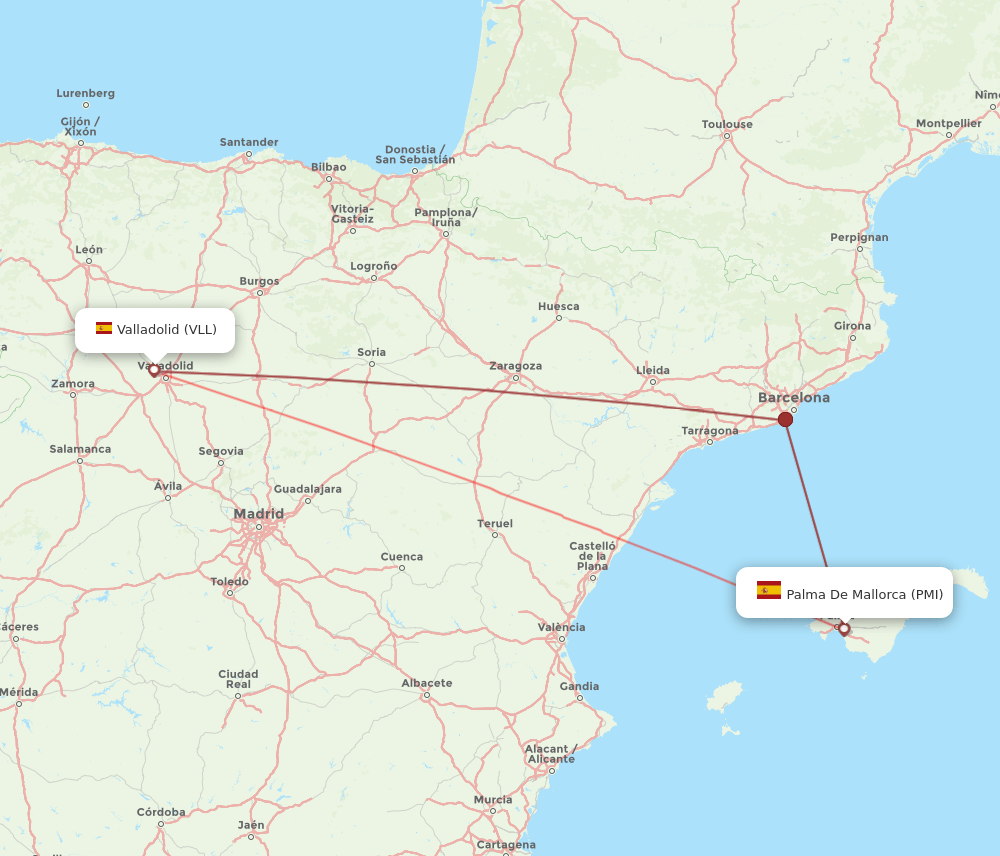Click the Murcia city label
This screenshot has width=1000, height=856.
tap(492, 799)
